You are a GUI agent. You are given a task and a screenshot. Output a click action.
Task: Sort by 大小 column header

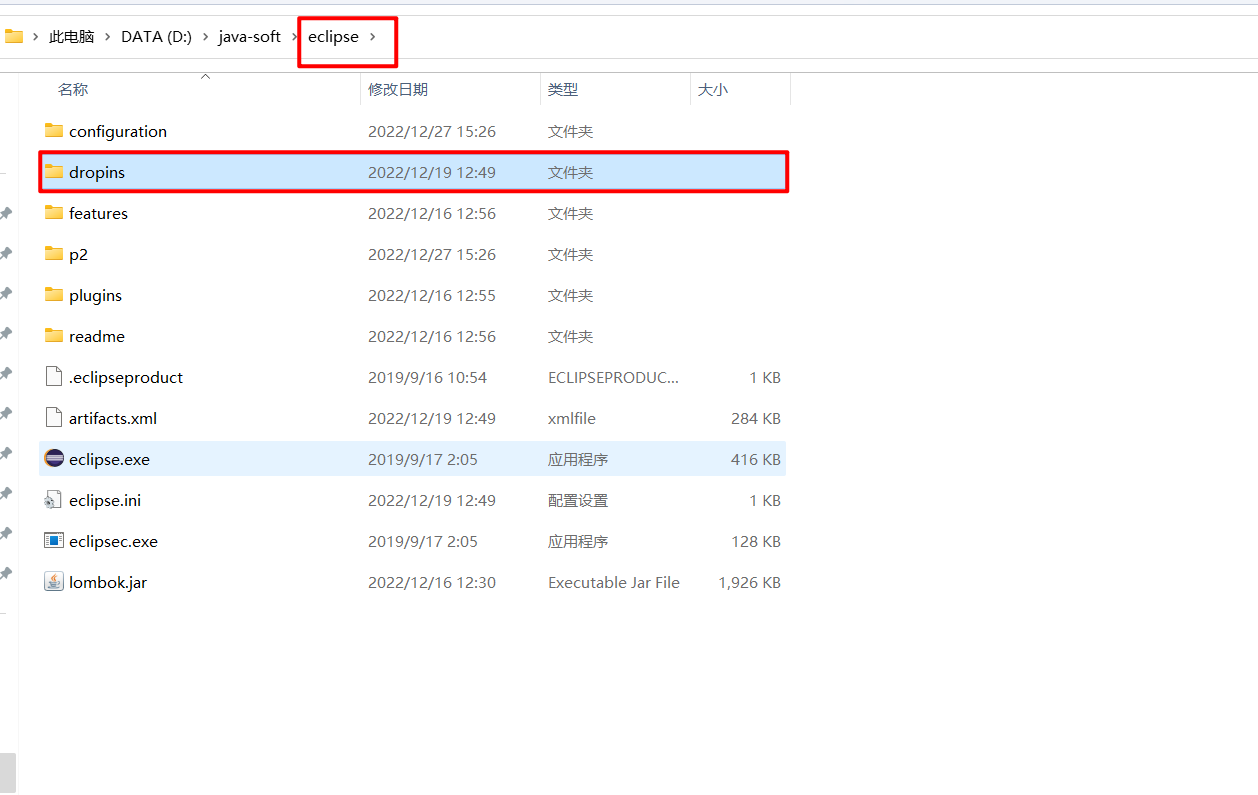tap(712, 89)
